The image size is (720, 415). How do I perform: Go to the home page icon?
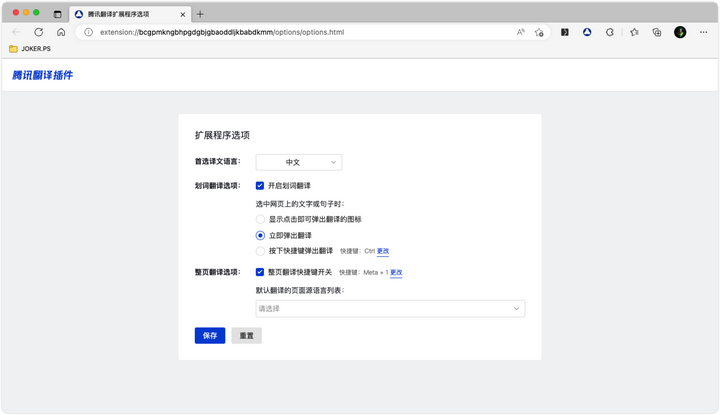[61, 32]
